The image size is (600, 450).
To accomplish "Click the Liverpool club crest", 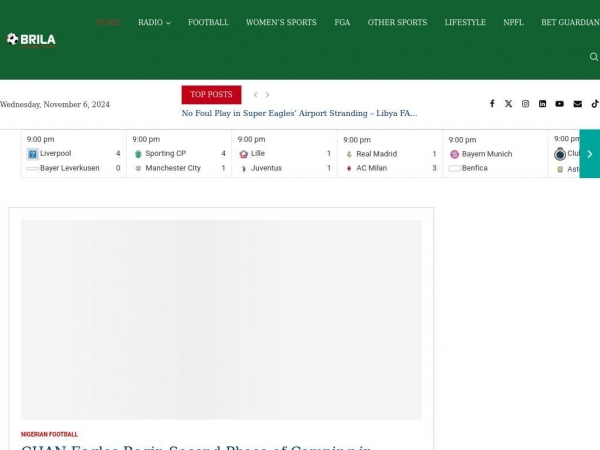I will click(33, 154).
